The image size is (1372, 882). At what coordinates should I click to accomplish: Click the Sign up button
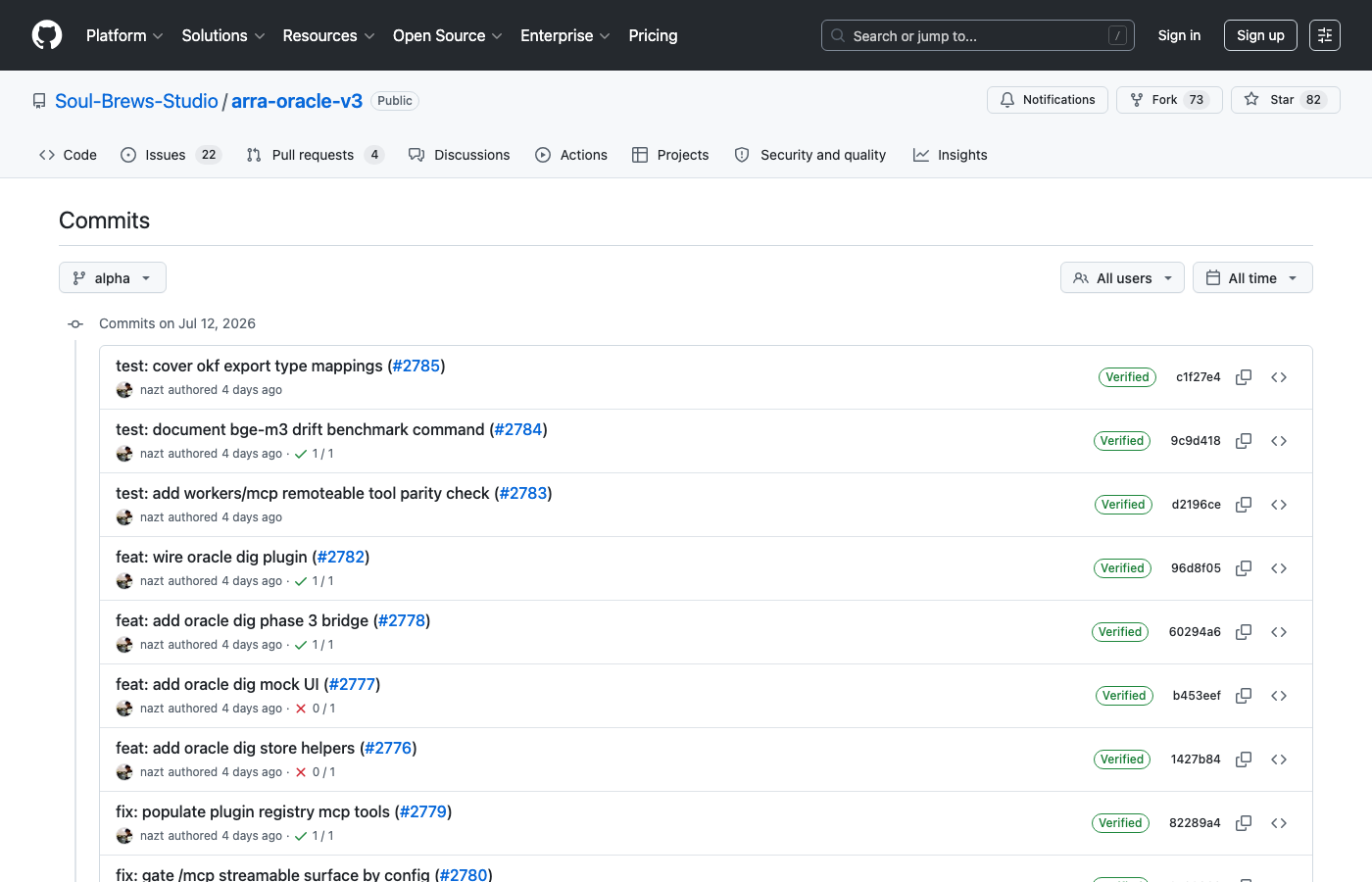(1260, 35)
